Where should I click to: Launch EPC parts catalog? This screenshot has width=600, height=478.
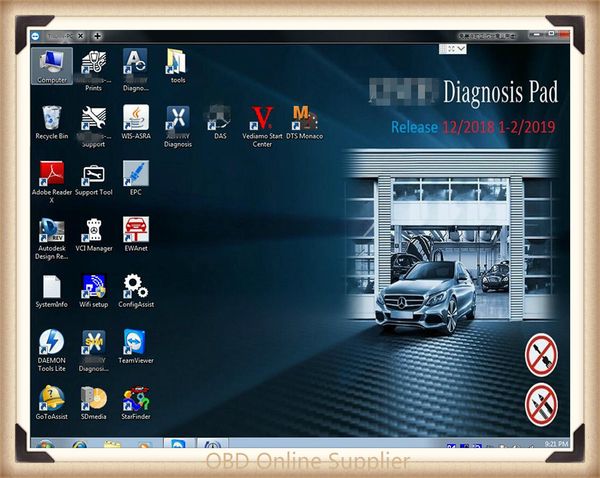[x=136, y=178]
